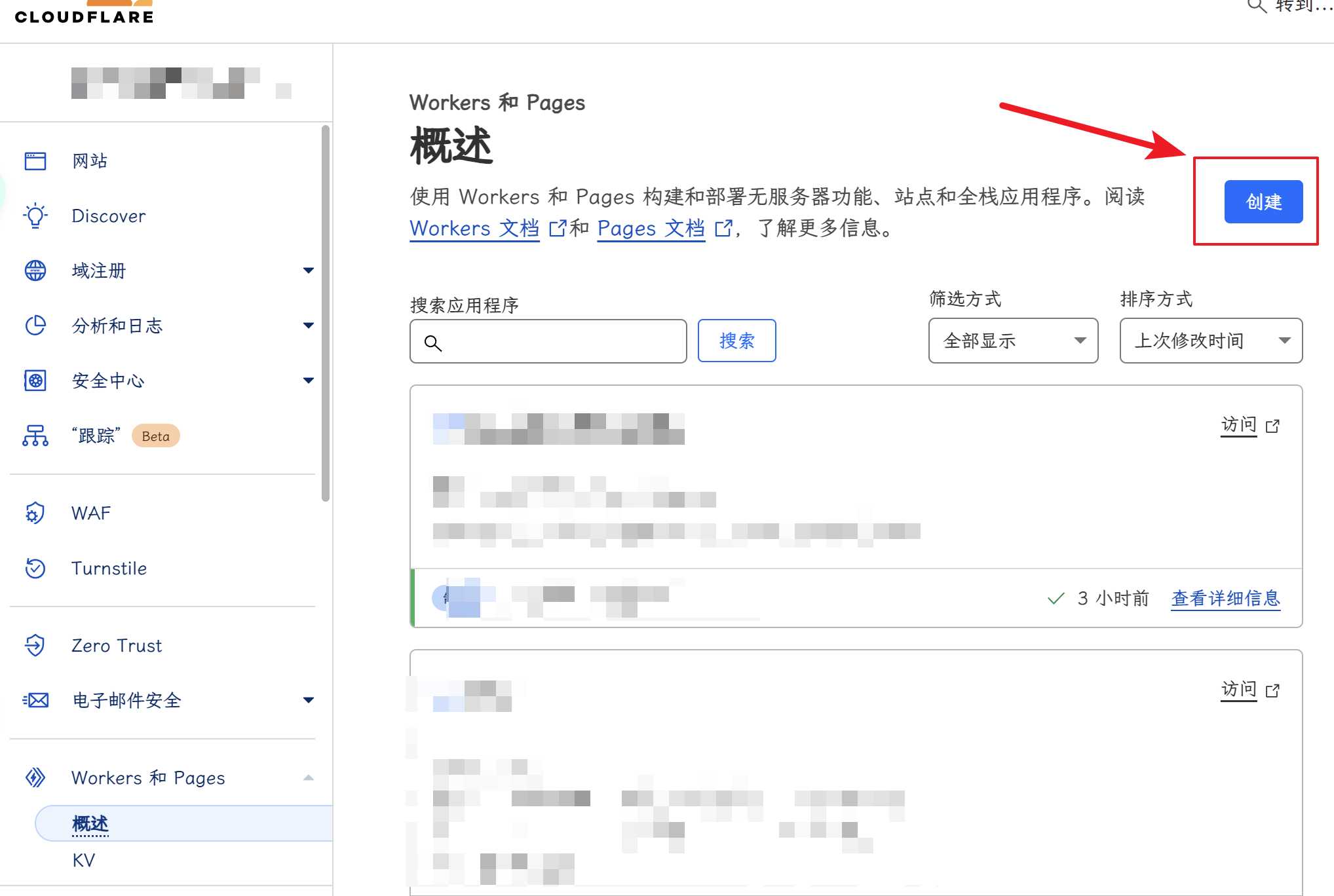Viewport: 1334px width, 896px height.
Task: Open the Discover menu item
Action: tap(109, 215)
